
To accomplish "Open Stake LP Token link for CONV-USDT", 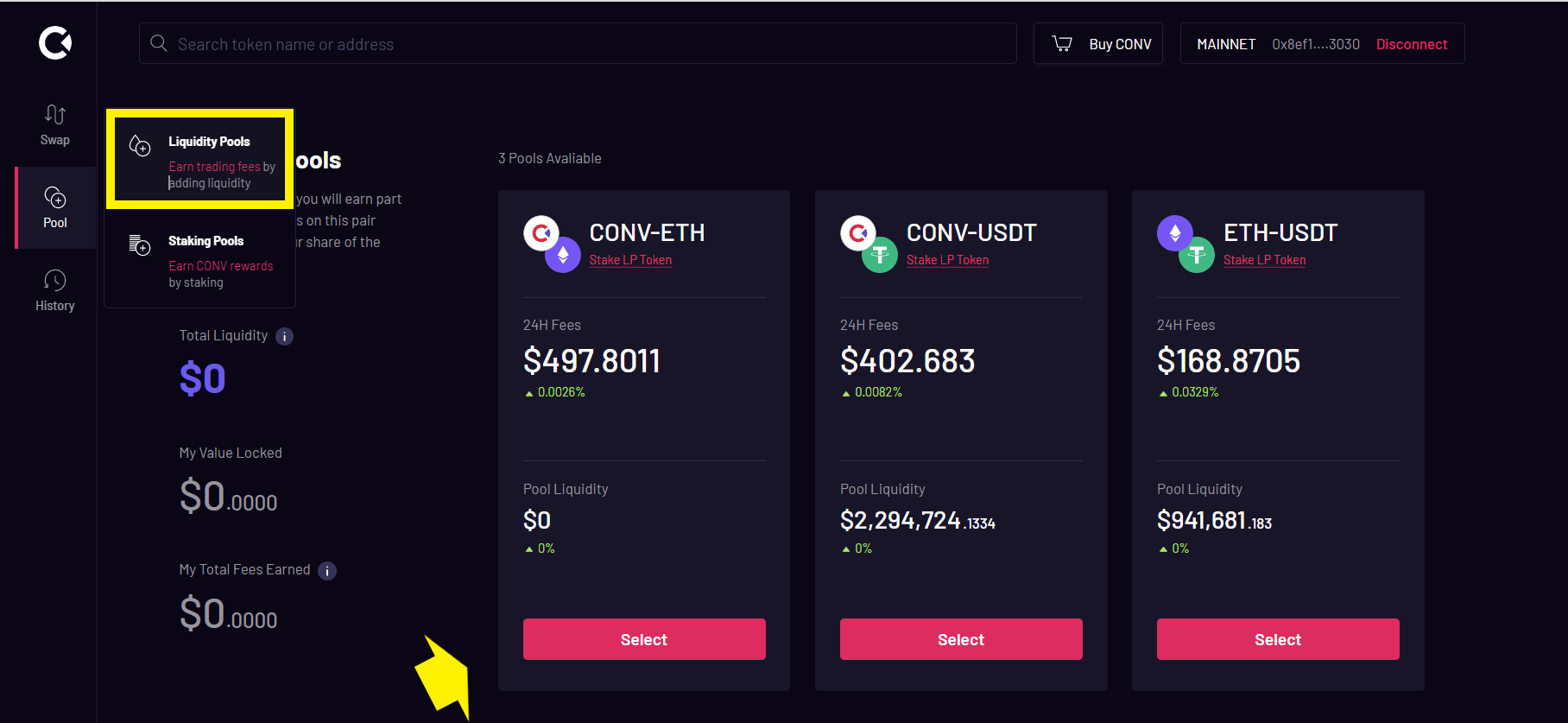I will (x=947, y=260).
